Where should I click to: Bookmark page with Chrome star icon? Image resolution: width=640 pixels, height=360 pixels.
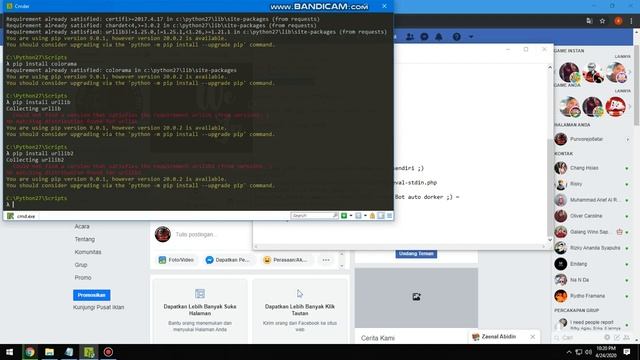602,21
